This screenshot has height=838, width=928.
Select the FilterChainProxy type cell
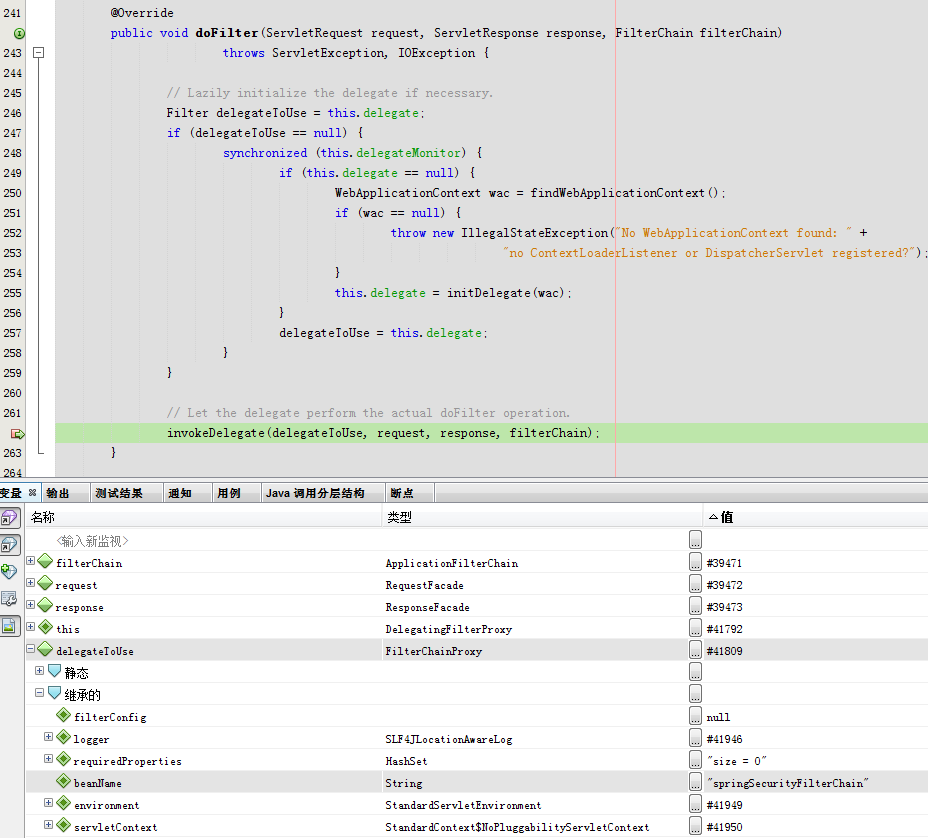(434, 651)
